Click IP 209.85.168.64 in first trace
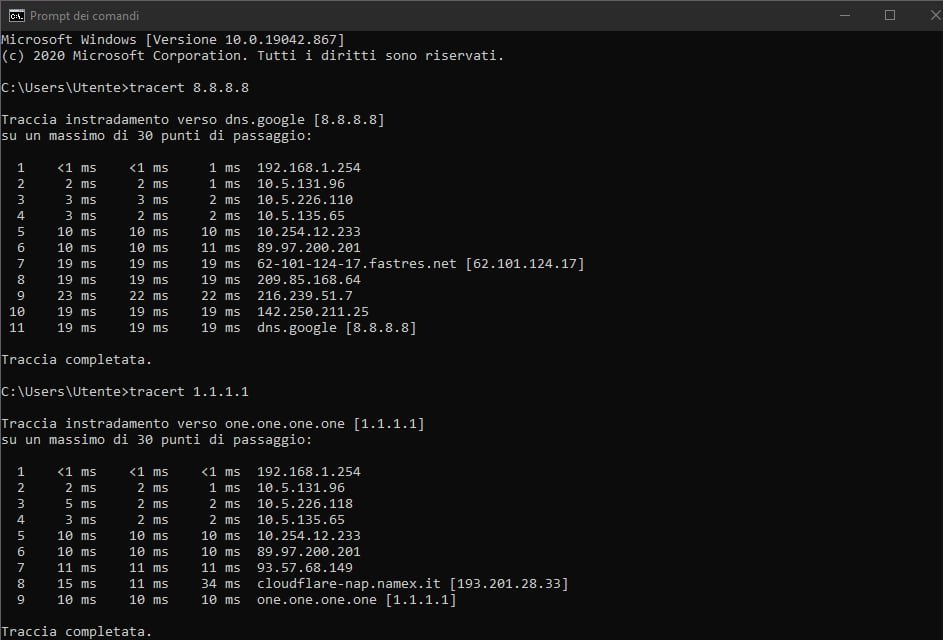The image size is (943, 640). click(x=309, y=280)
